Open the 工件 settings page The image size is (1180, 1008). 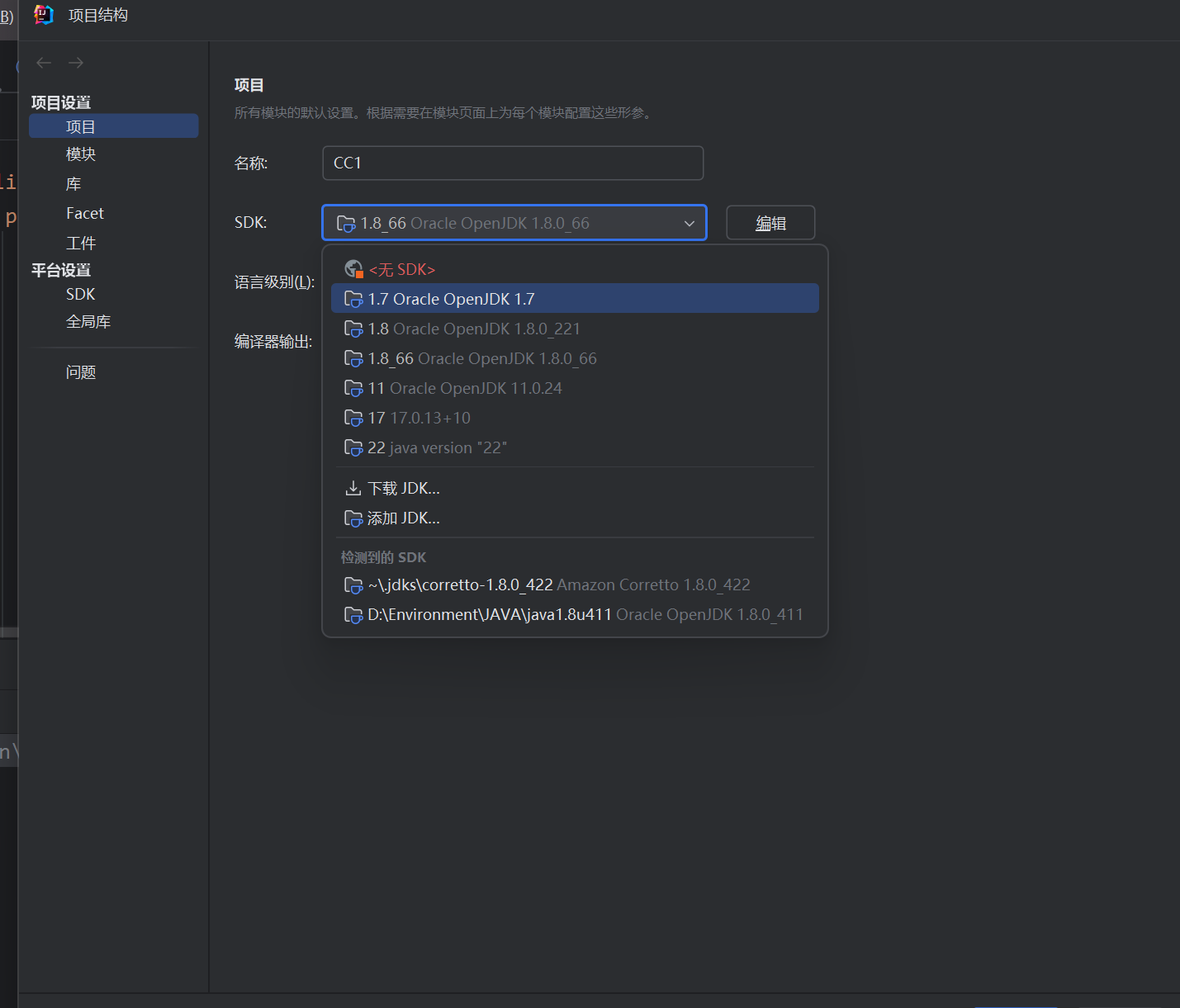(81, 244)
